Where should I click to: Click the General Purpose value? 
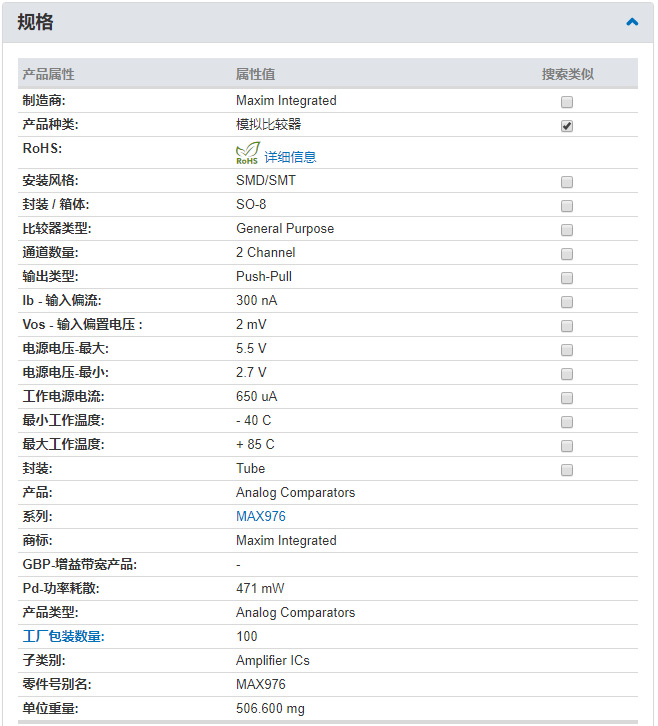(x=285, y=228)
